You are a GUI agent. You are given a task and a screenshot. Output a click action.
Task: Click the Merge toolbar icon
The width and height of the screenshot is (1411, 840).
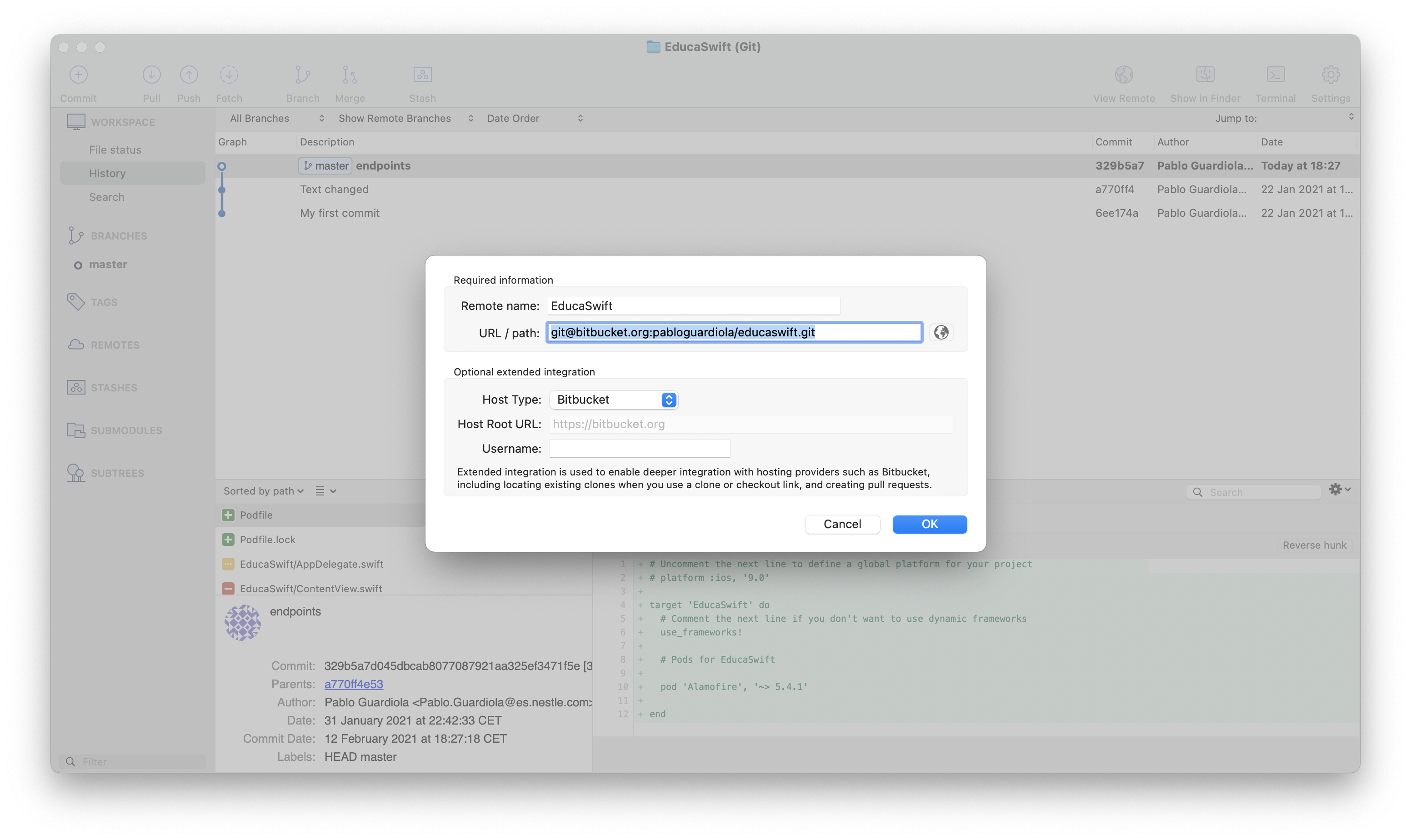coord(350,75)
